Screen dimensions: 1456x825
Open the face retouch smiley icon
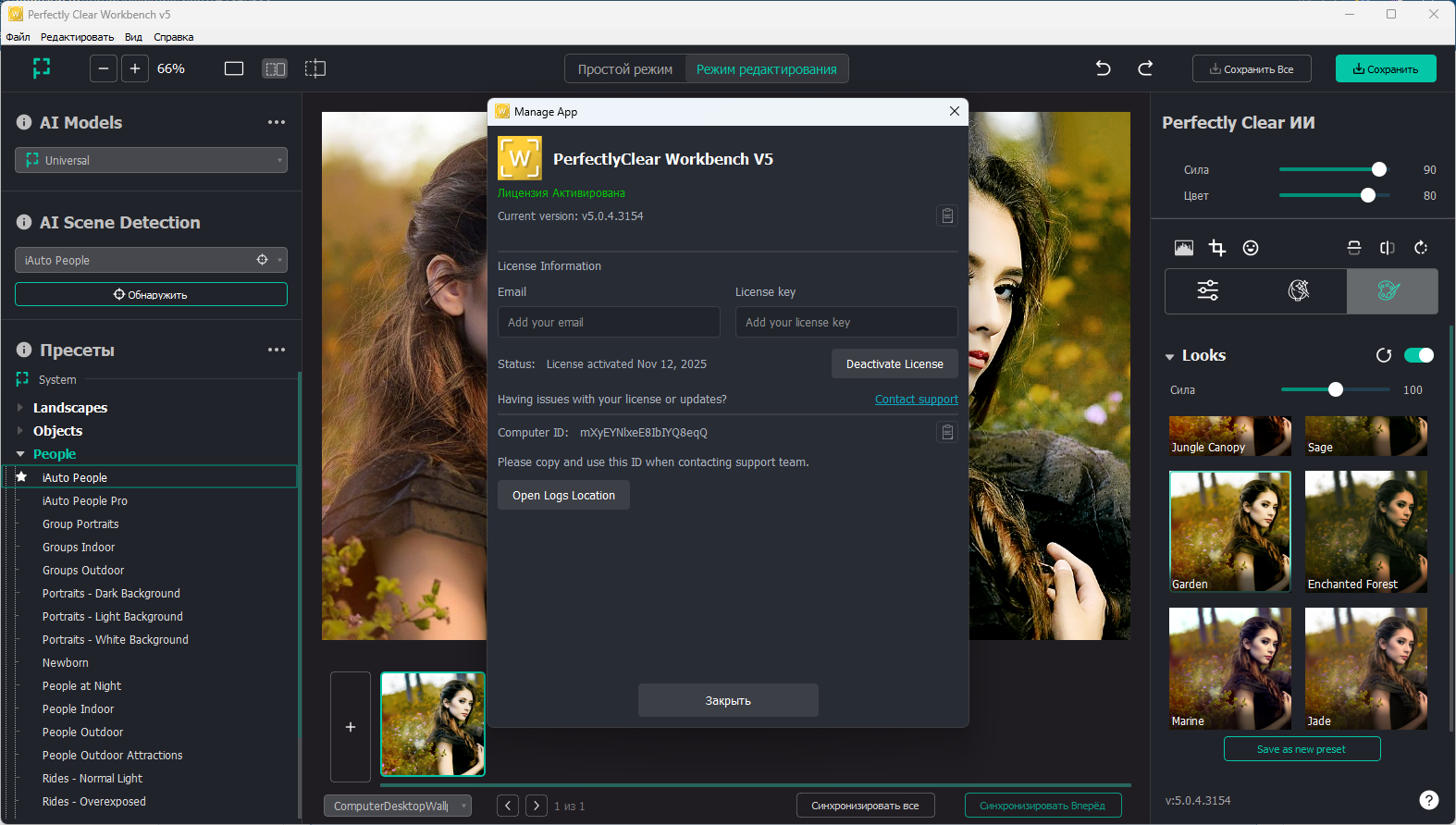tap(1251, 248)
